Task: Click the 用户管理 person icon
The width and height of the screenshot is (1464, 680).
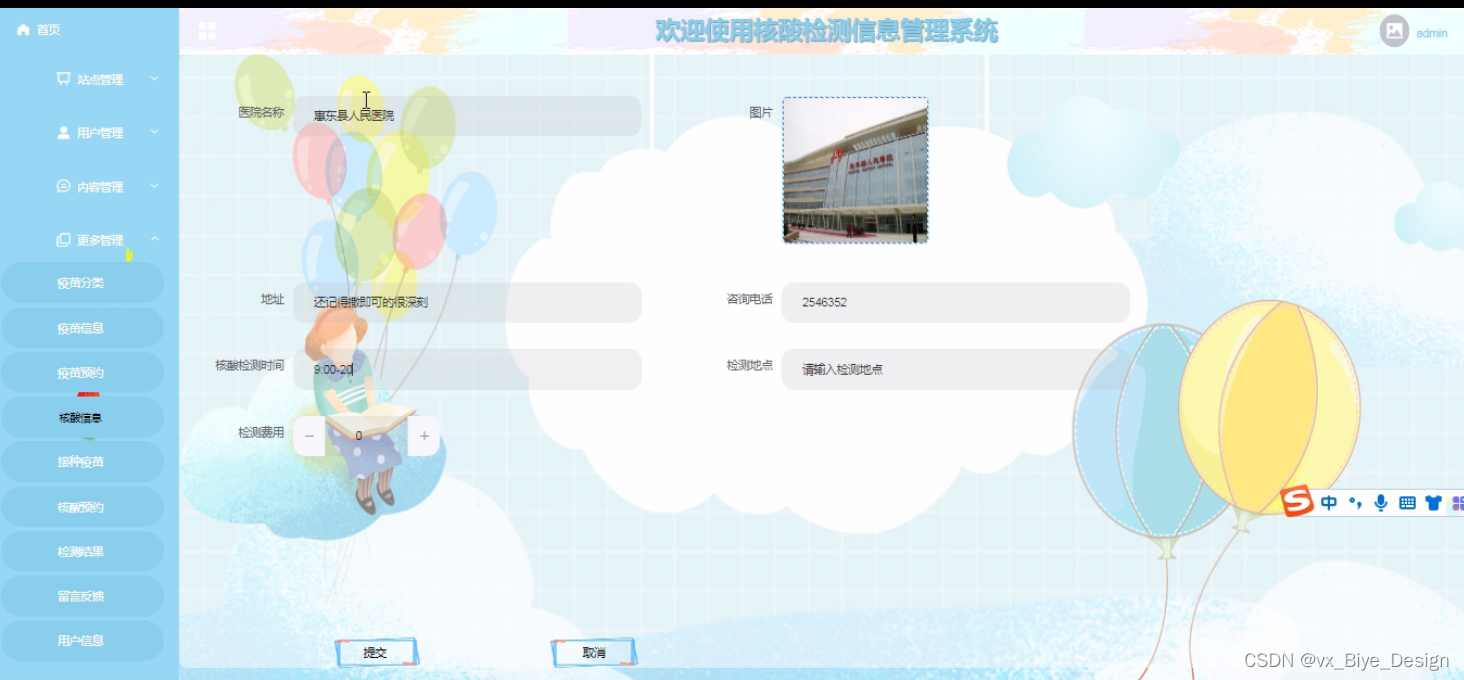Action: [64, 133]
